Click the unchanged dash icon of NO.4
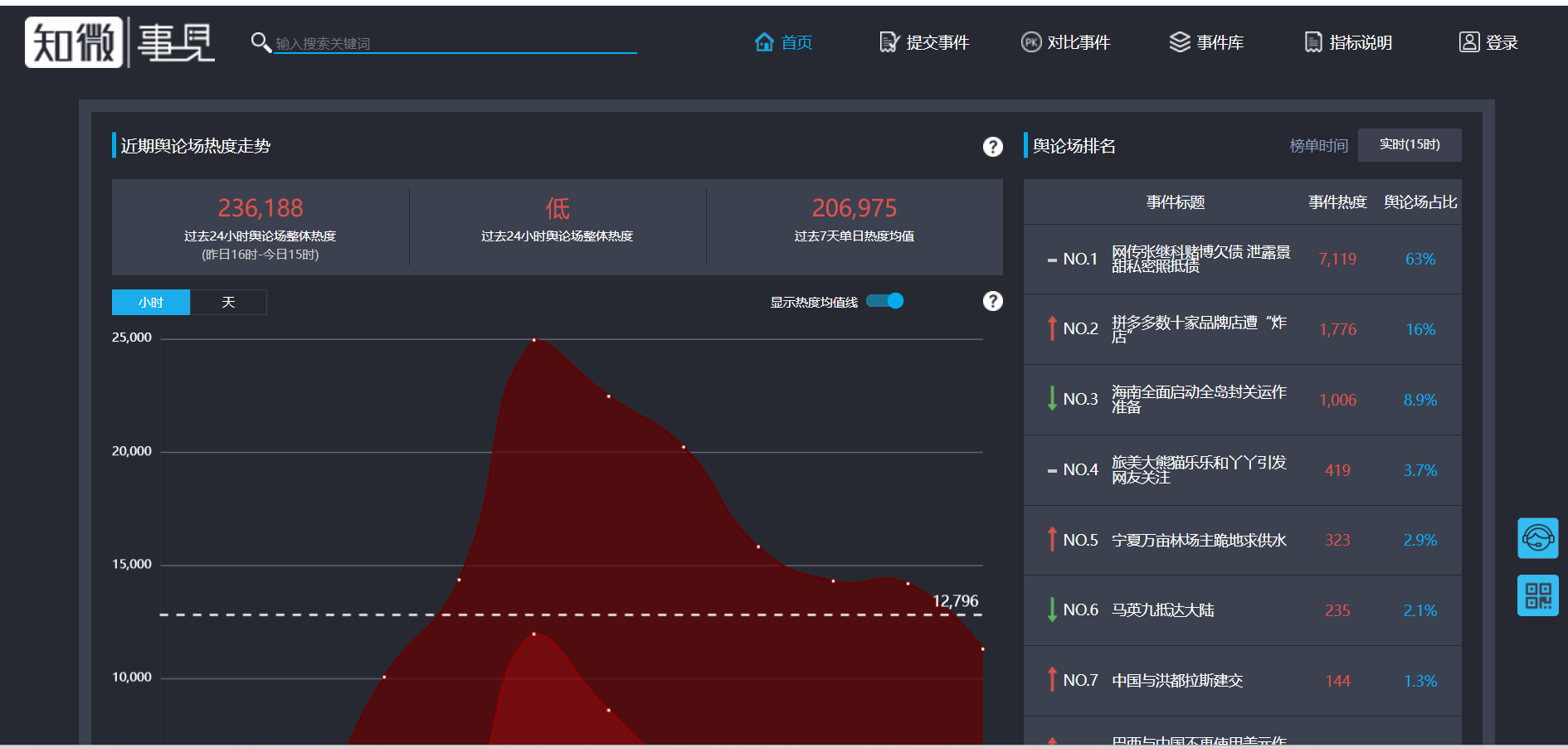This screenshot has width=1568, height=748. 1052,471
